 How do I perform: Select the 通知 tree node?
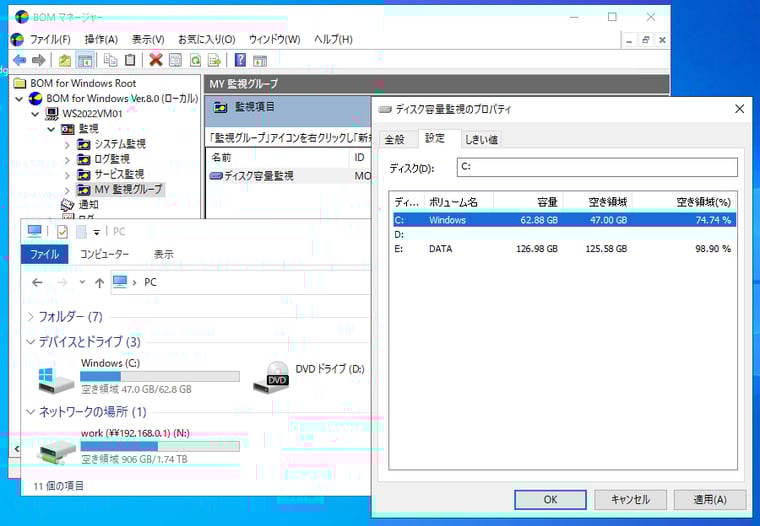(x=88, y=205)
